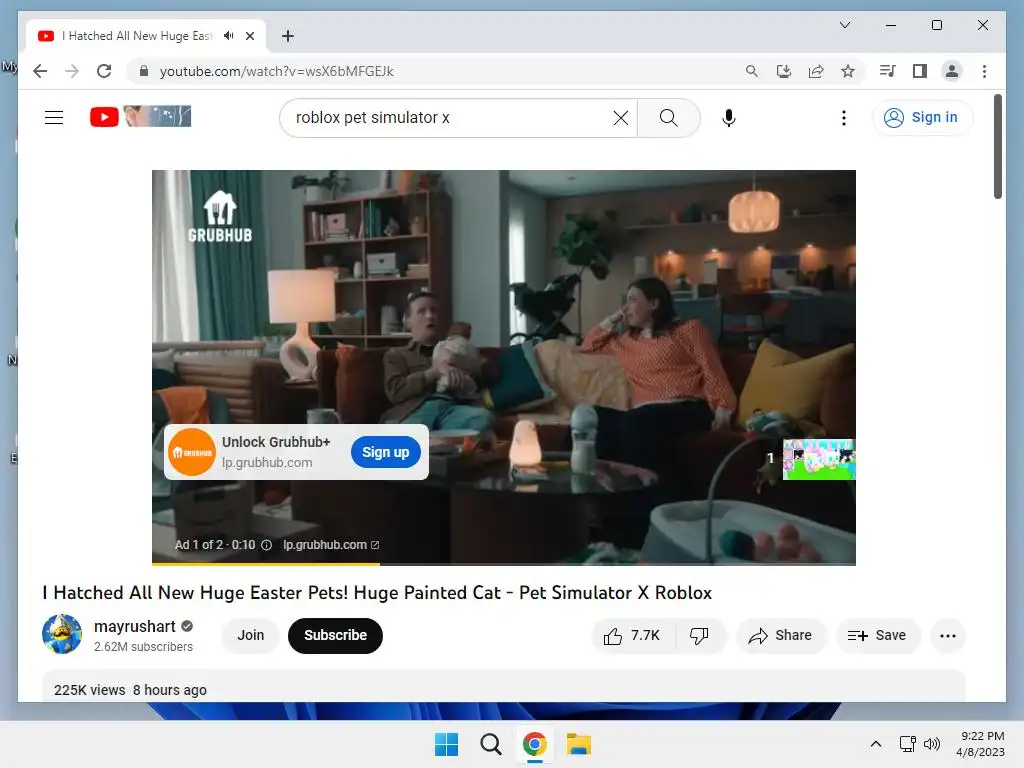
Task: Mute tab via speaker icon
Action: click(229, 36)
